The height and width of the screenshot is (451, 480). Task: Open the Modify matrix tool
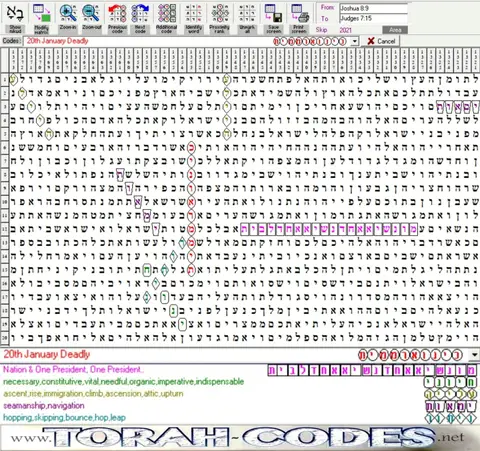(x=41, y=18)
